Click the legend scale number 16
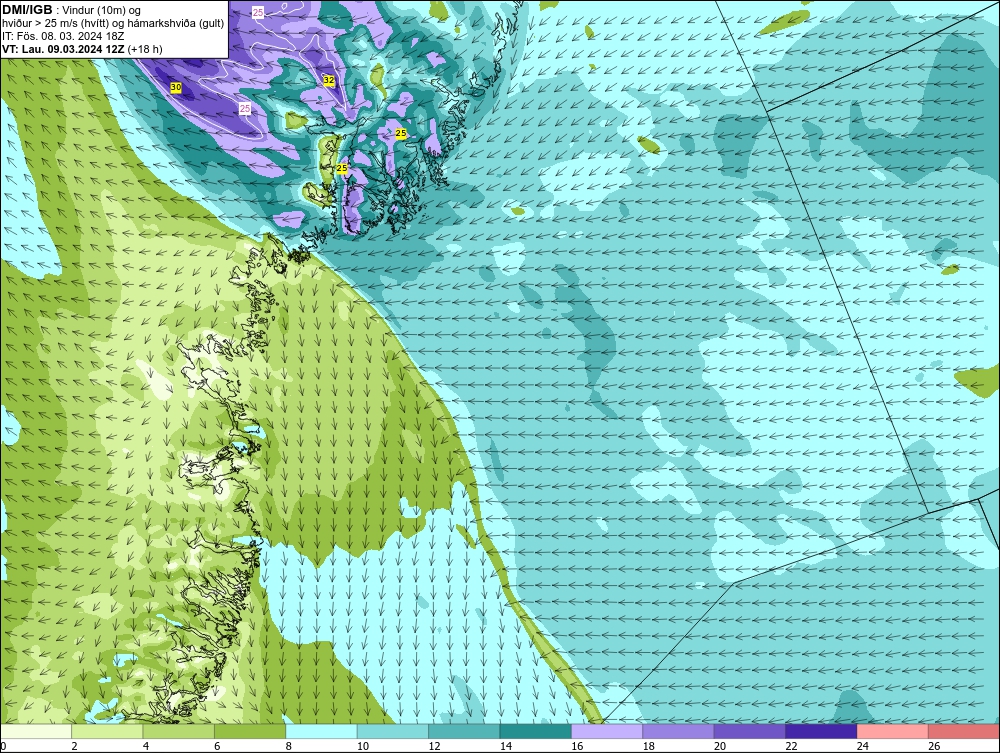The image size is (1000, 753). (x=577, y=746)
